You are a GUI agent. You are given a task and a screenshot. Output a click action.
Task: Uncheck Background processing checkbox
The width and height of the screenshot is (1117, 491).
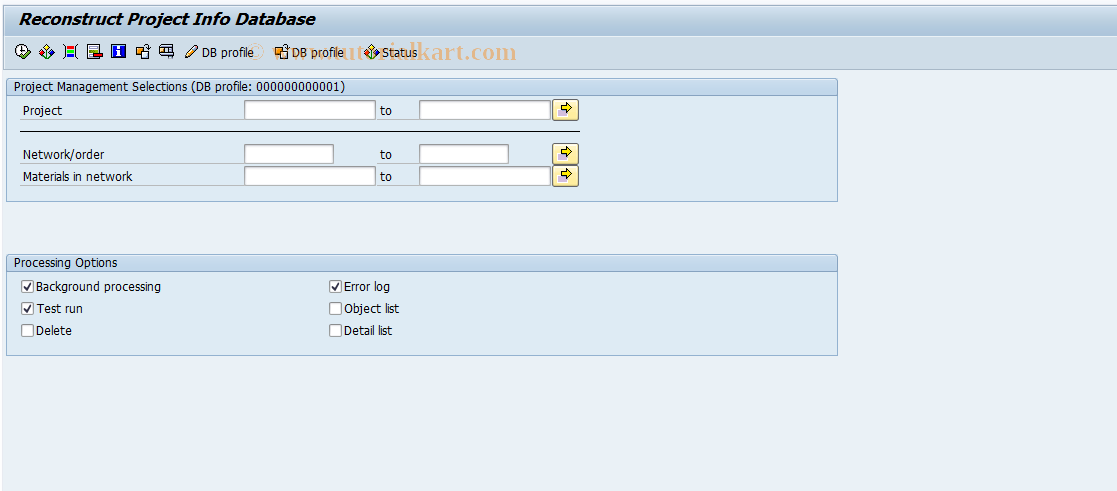pos(28,286)
